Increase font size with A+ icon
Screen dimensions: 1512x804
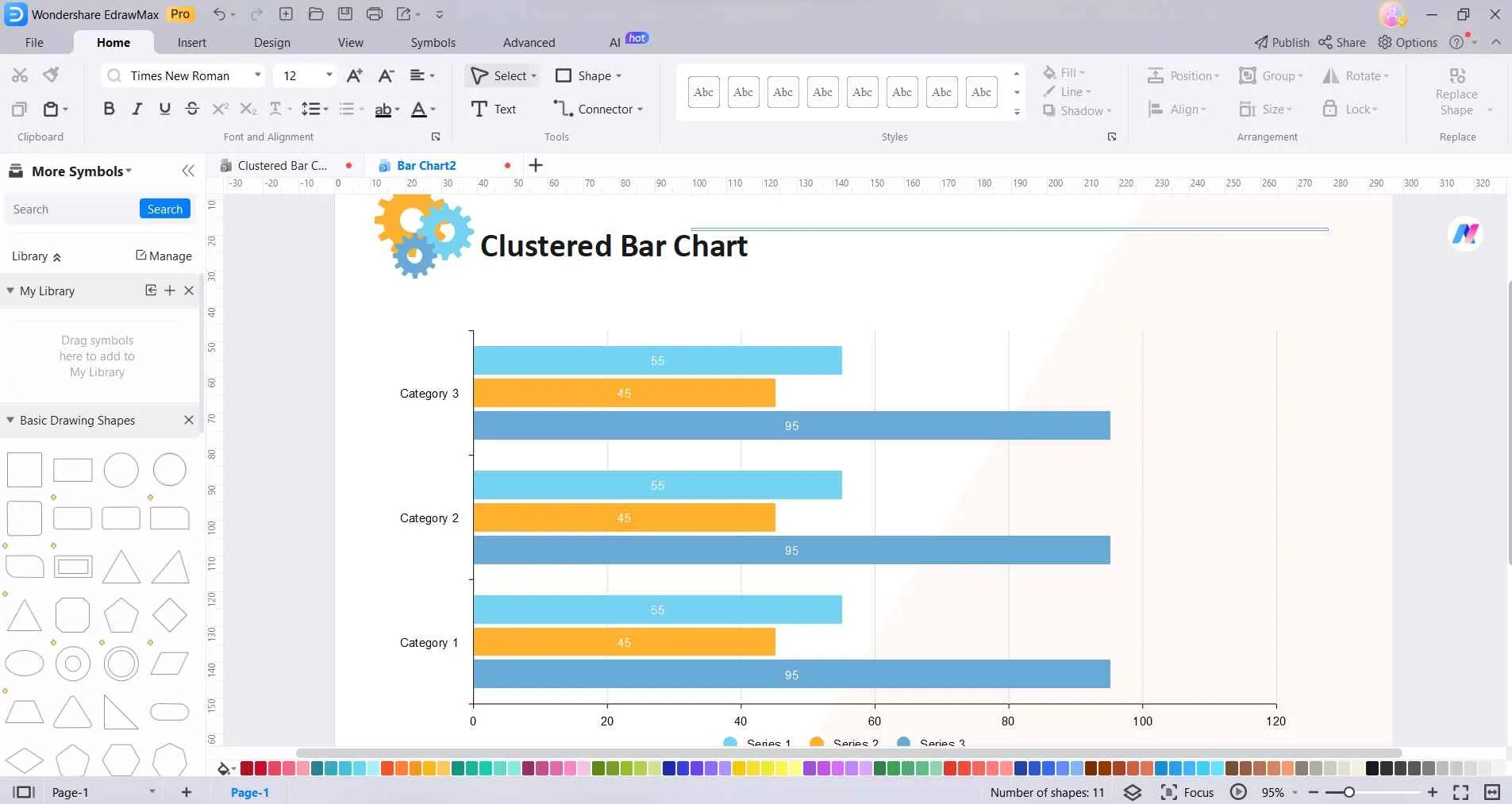(355, 75)
